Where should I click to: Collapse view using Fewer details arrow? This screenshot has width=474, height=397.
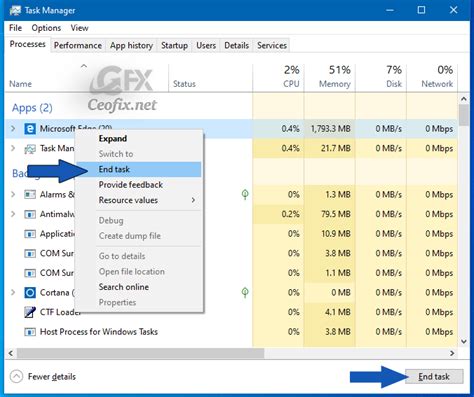tap(16, 377)
